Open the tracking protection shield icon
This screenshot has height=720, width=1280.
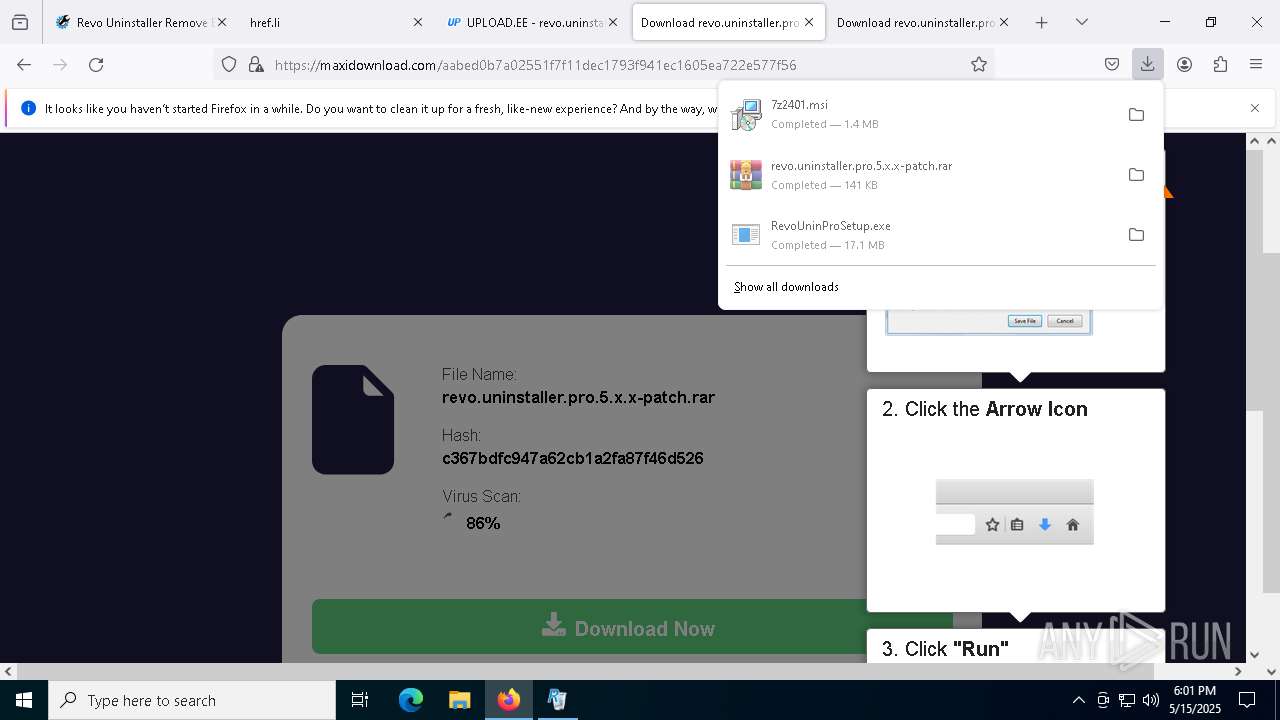pyautogui.click(x=229, y=64)
